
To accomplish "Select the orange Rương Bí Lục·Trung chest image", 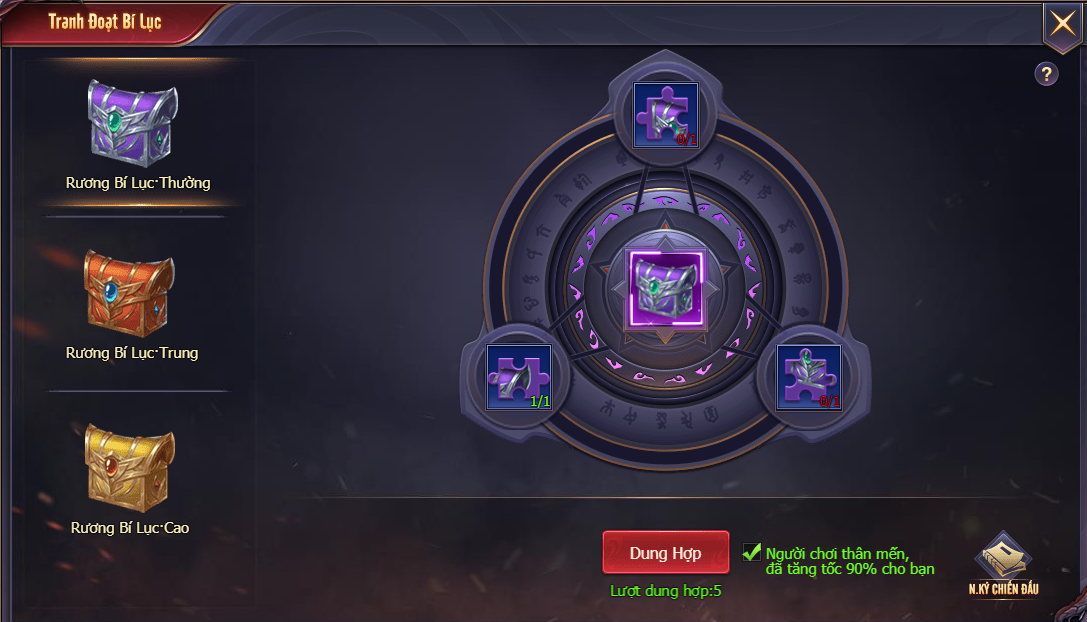I will (129, 293).
